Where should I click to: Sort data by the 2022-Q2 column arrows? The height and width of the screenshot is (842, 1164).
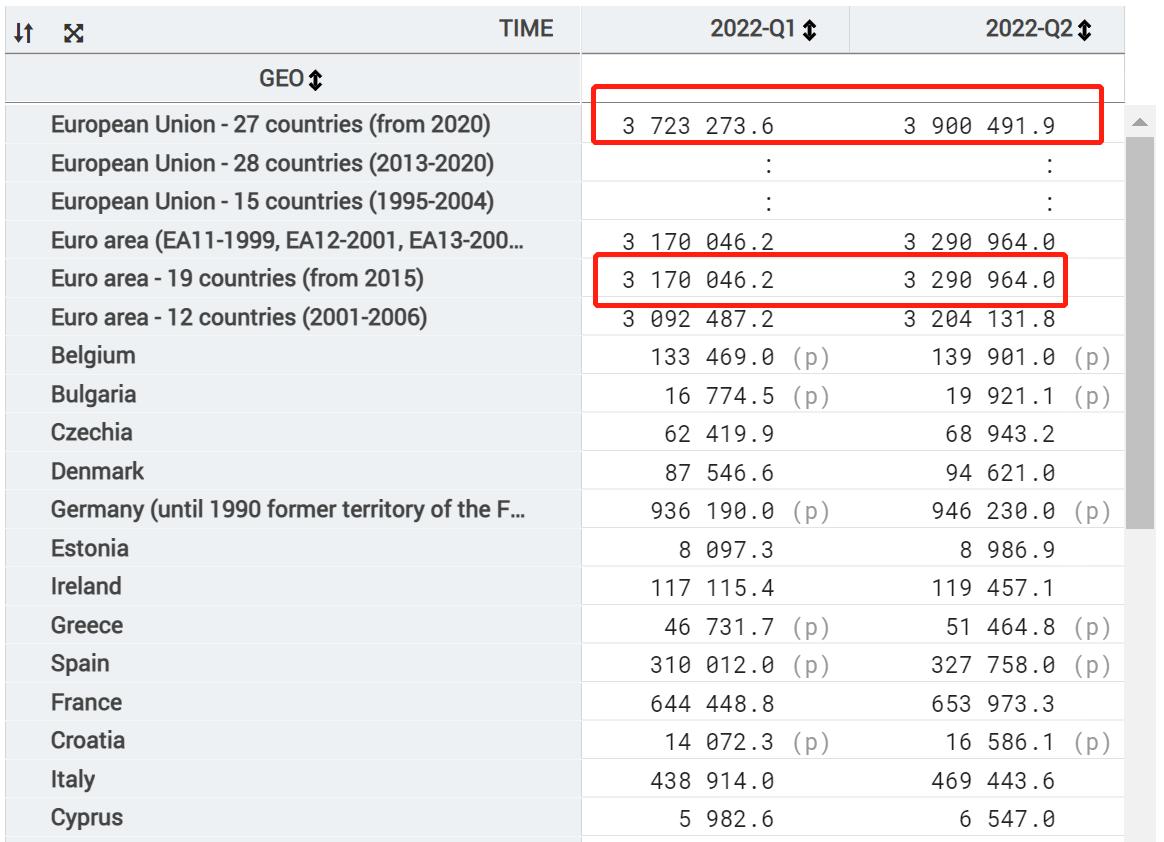coord(1083,29)
